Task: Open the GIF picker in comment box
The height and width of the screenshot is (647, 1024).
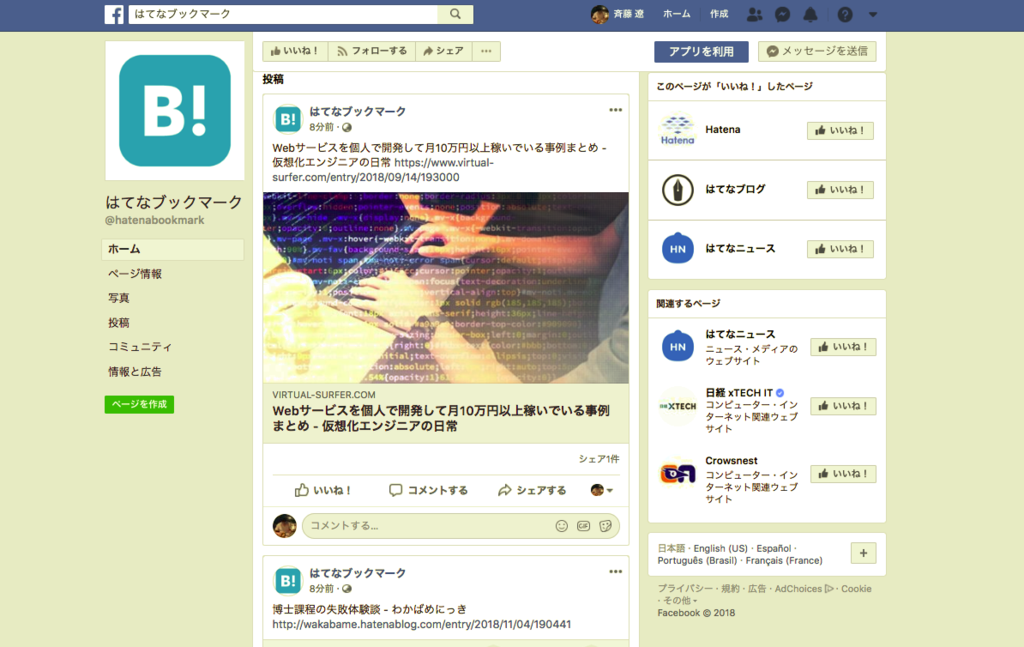Action: 583,526
